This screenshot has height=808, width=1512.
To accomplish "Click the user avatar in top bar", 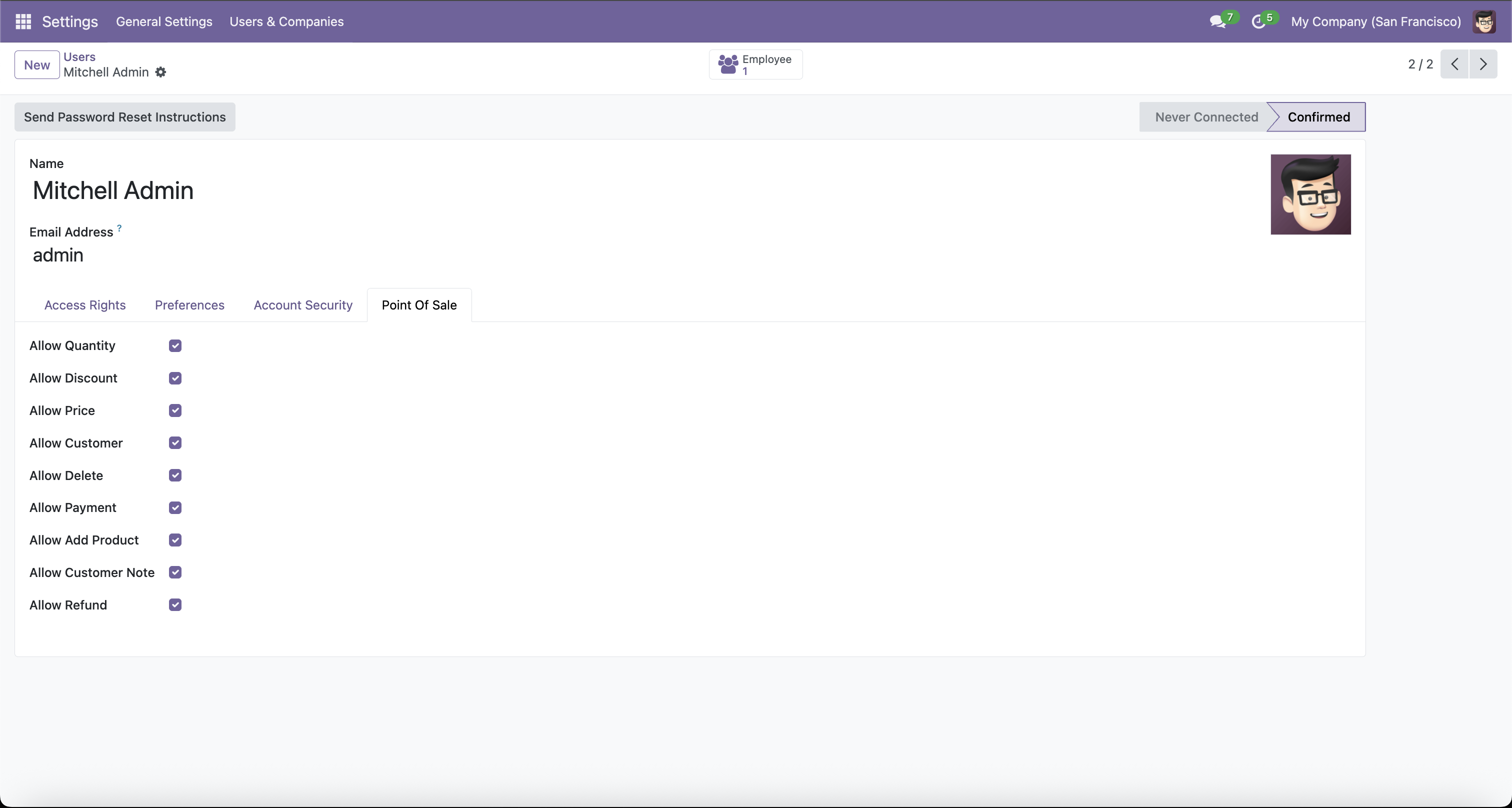I will click(1484, 21).
